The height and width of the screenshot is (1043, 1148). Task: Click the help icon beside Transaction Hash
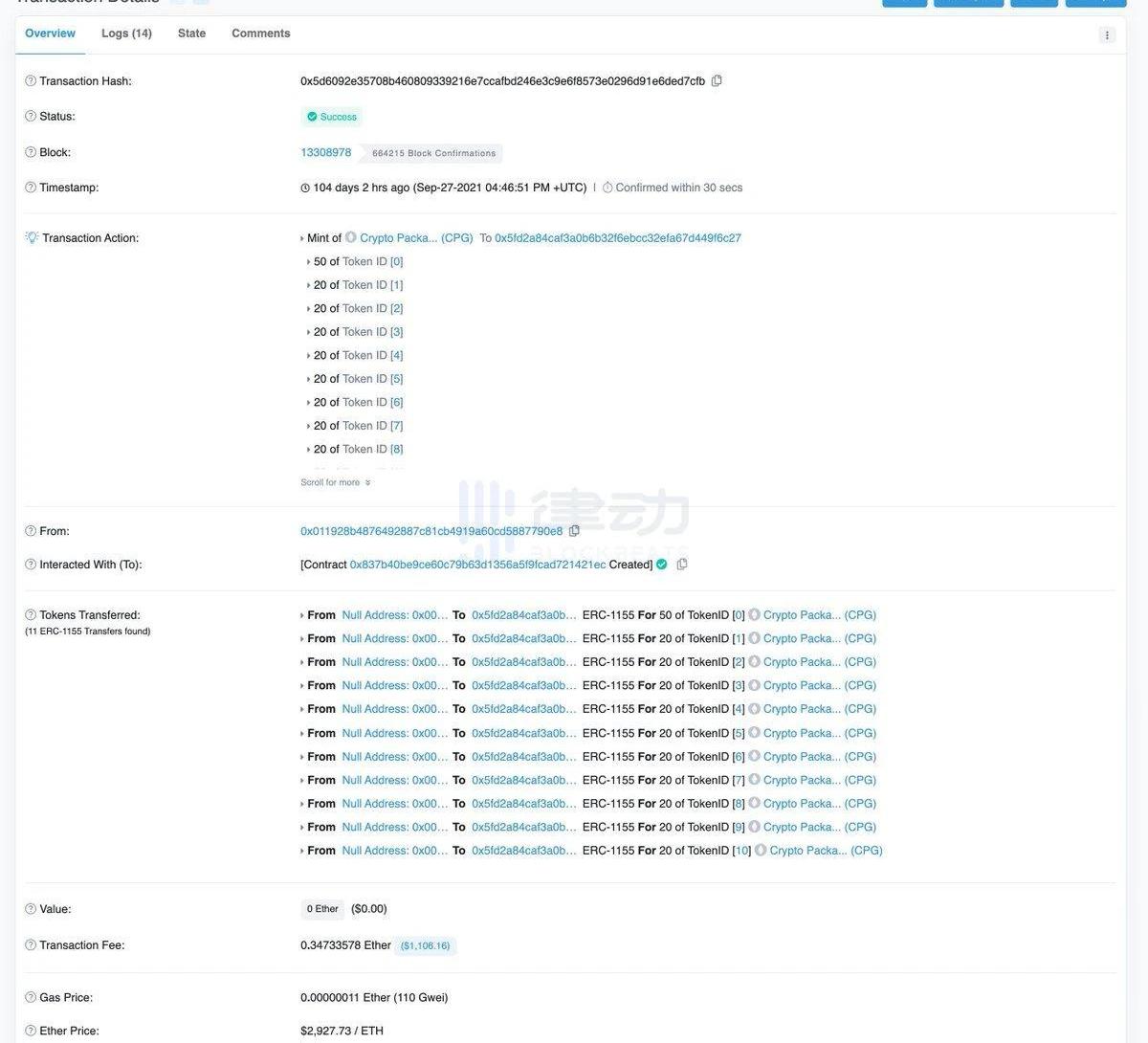pyautogui.click(x=31, y=81)
